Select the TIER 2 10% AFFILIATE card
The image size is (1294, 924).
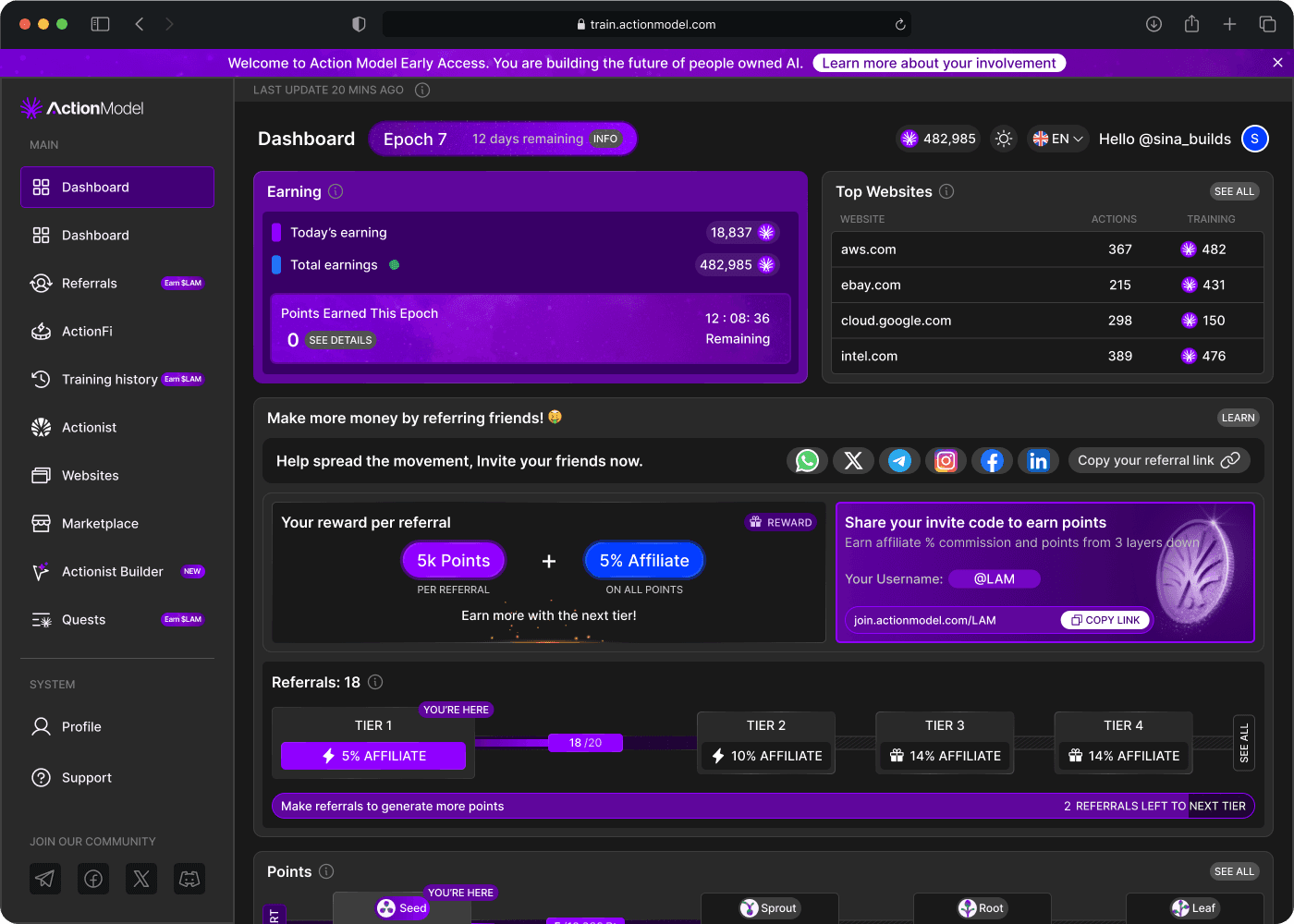[766, 743]
